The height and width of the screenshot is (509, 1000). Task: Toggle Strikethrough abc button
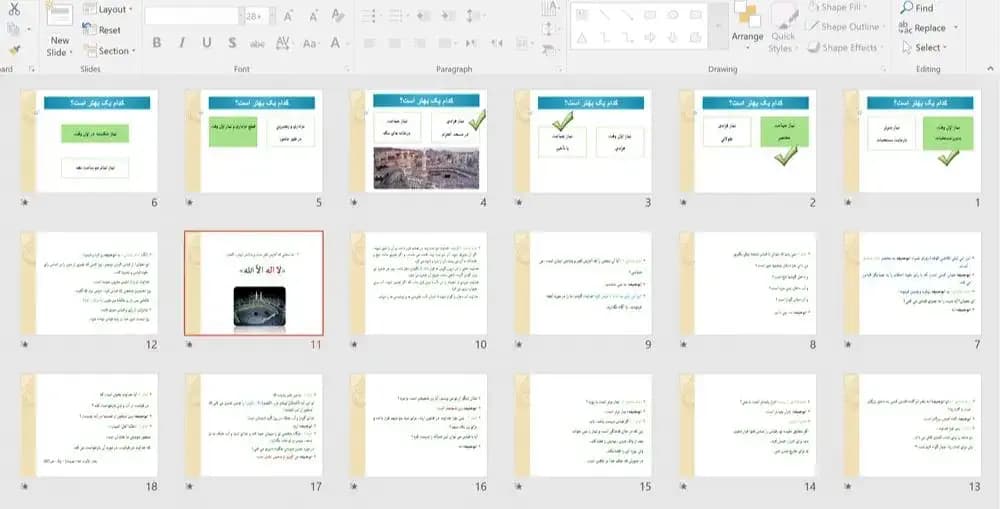[x=257, y=43]
